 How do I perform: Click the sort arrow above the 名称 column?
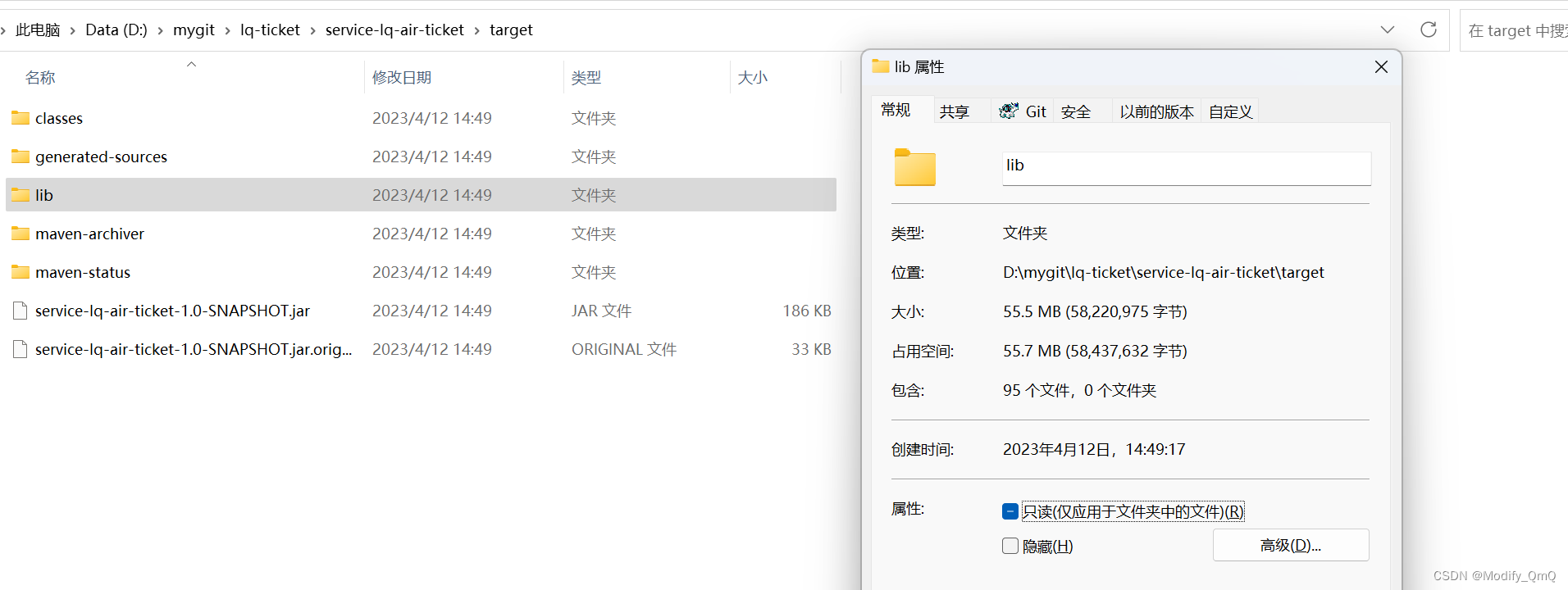click(191, 64)
